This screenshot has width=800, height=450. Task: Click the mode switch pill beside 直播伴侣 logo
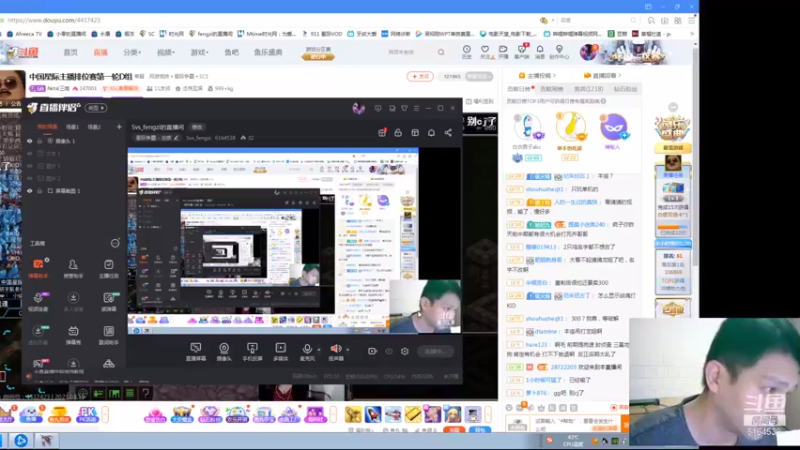pyautogui.click(x=96, y=108)
